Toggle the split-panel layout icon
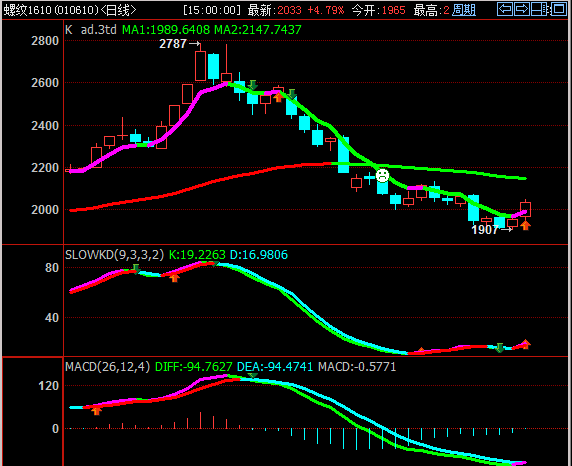The height and width of the screenshot is (466, 572). [540, 9]
